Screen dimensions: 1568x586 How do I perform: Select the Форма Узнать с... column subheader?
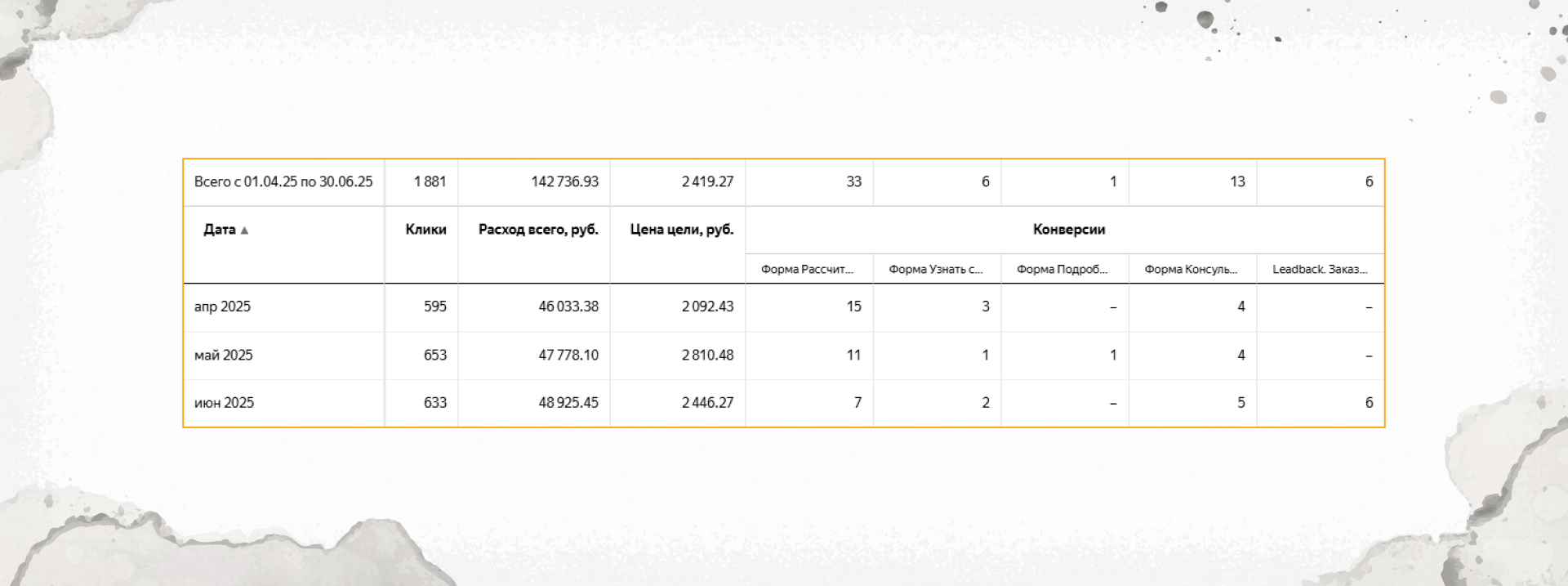click(x=935, y=270)
